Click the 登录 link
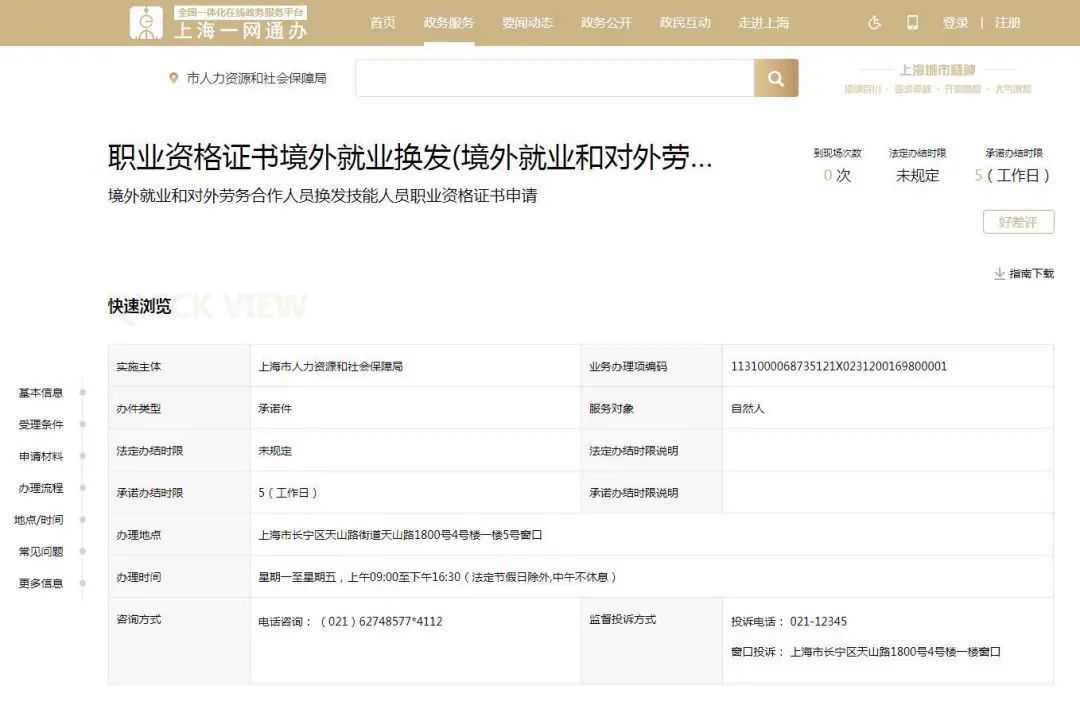 955,23
